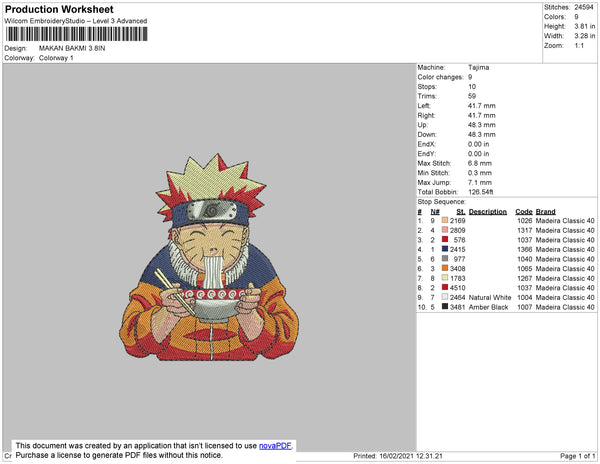Click the 'St.' column header
600x464 pixels.
461,212
